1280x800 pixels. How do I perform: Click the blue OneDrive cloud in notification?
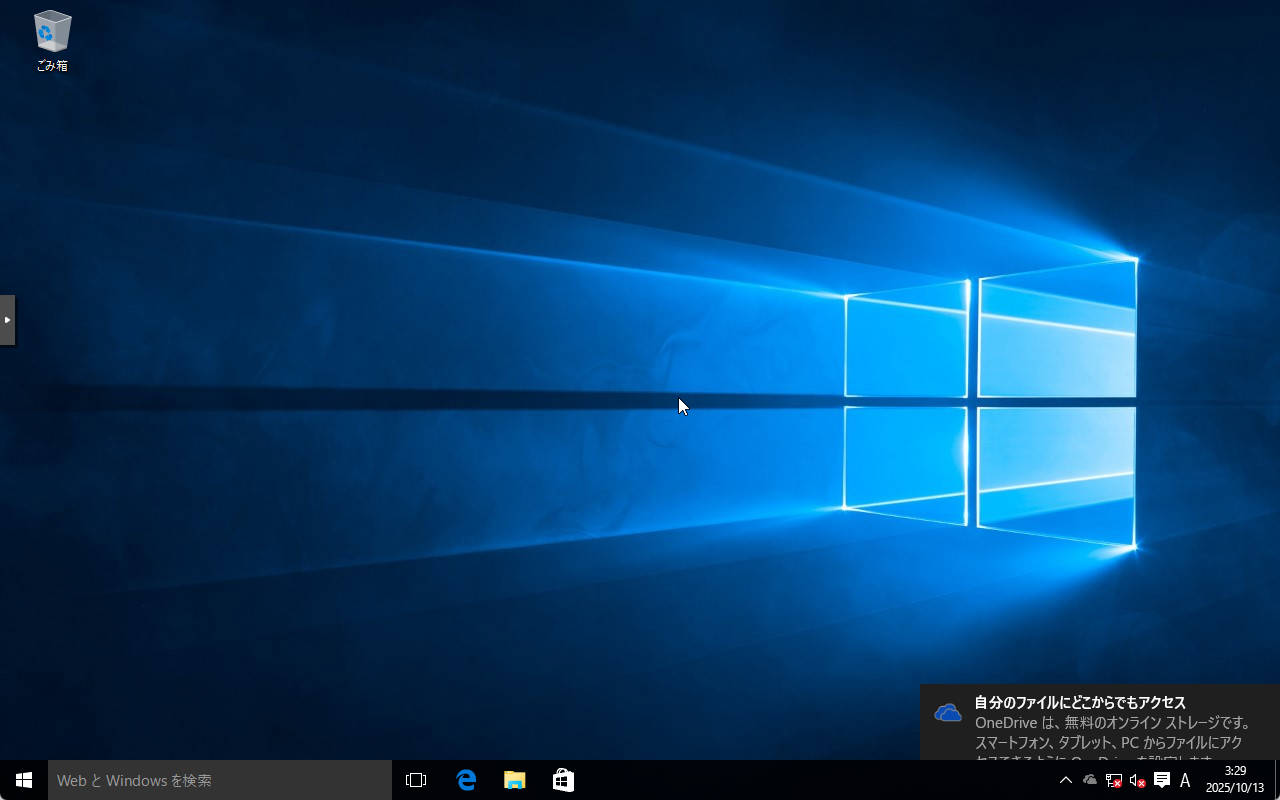tap(947, 712)
